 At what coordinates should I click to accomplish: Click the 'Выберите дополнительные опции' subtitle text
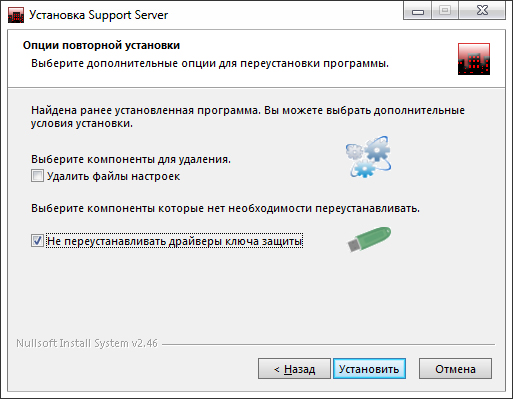(210, 63)
